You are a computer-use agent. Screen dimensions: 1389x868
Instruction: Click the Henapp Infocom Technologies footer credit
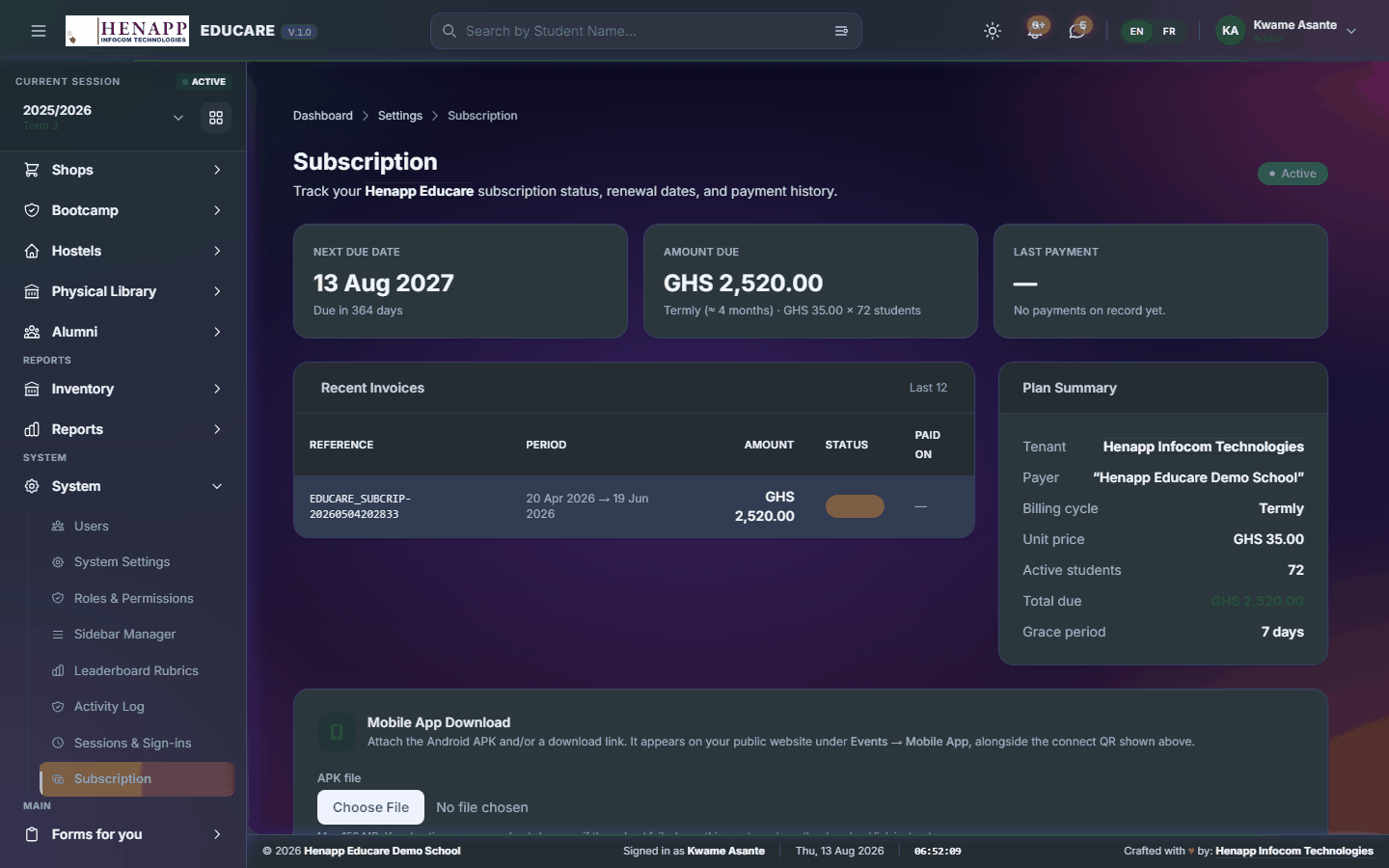pos(1294,851)
